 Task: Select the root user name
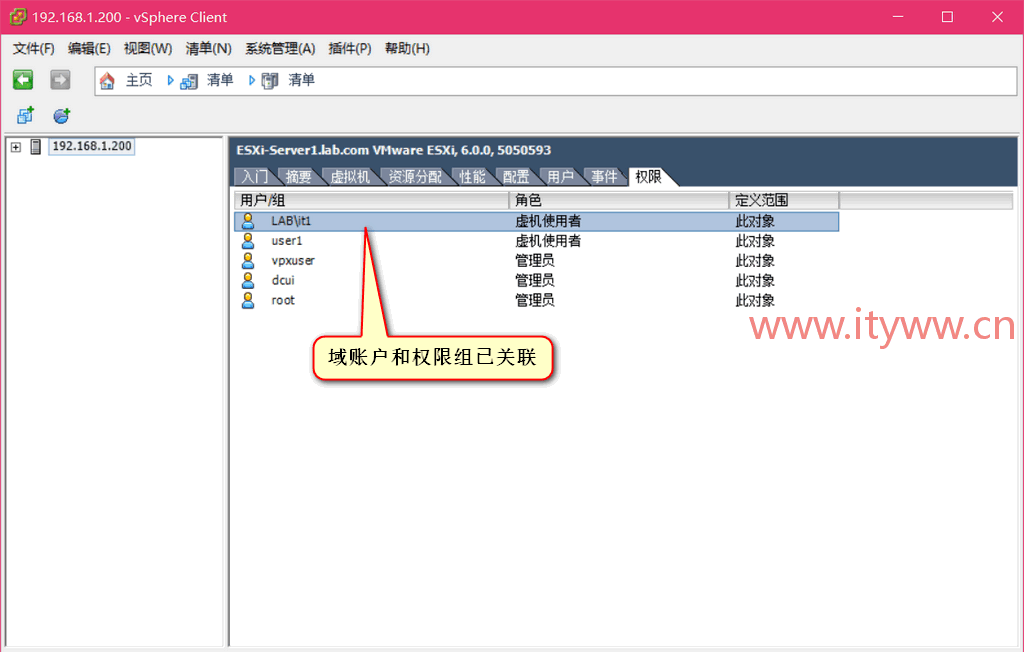pyautogui.click(x=283, y=301)
